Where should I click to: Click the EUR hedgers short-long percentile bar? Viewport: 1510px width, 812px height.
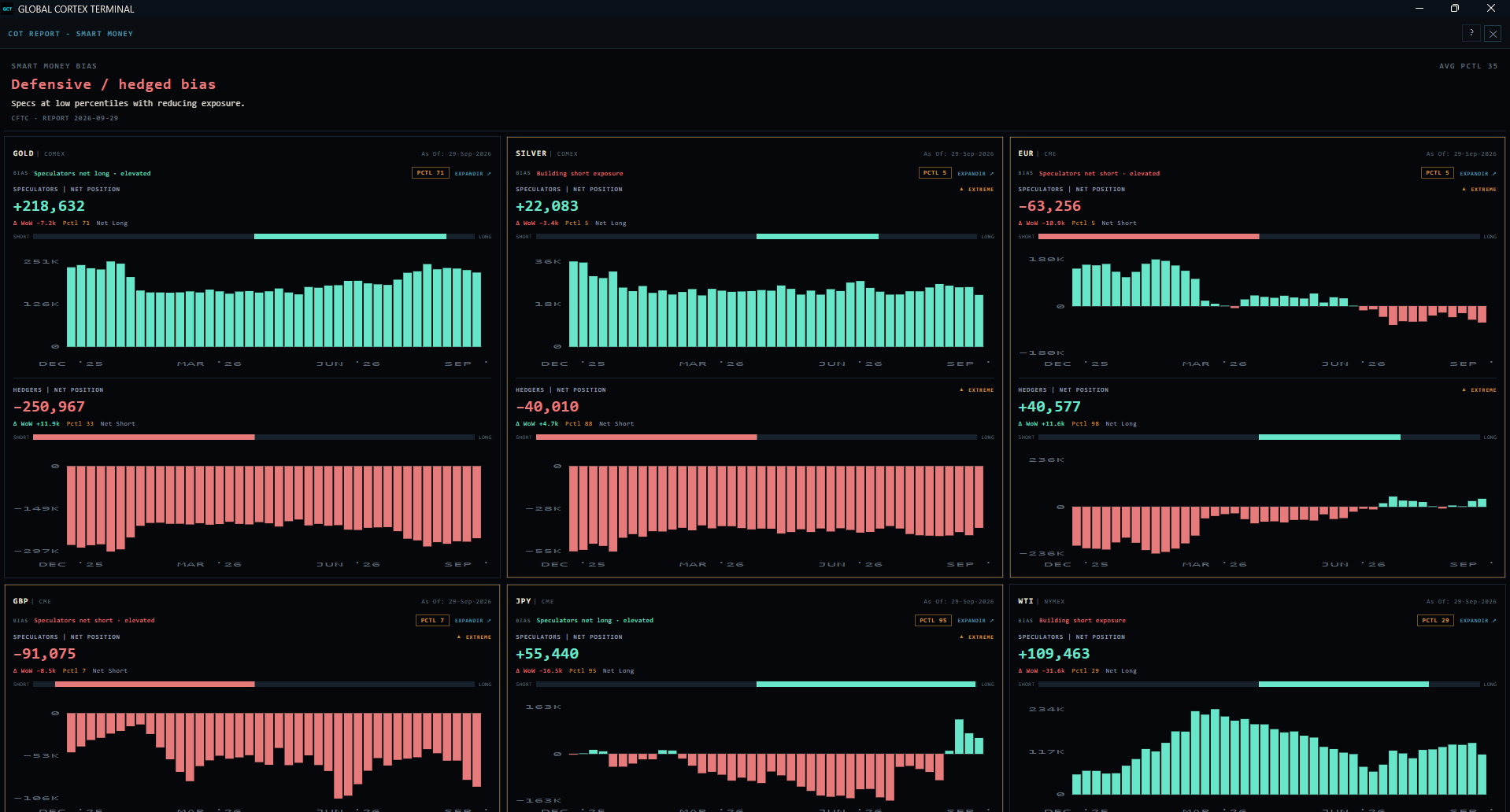[1259, 437]
